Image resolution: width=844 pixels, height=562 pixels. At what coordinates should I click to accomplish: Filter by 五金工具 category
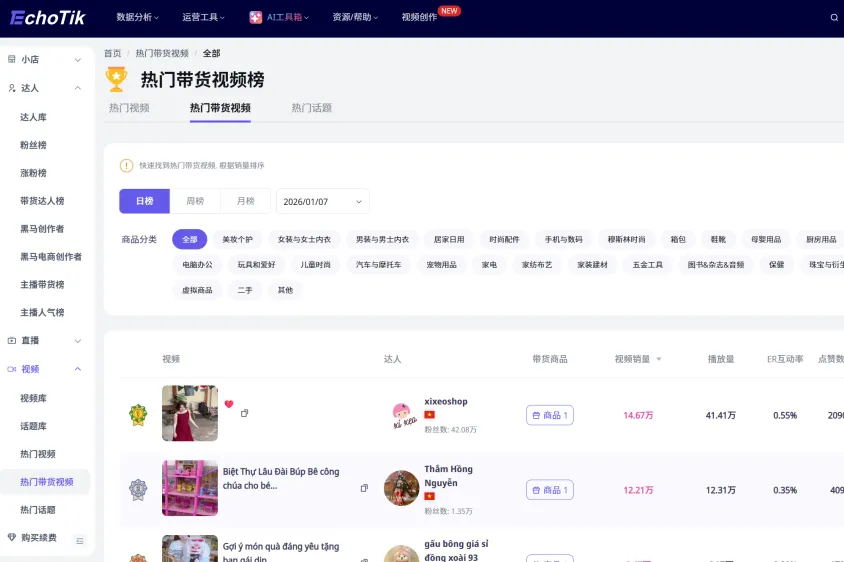648,264
